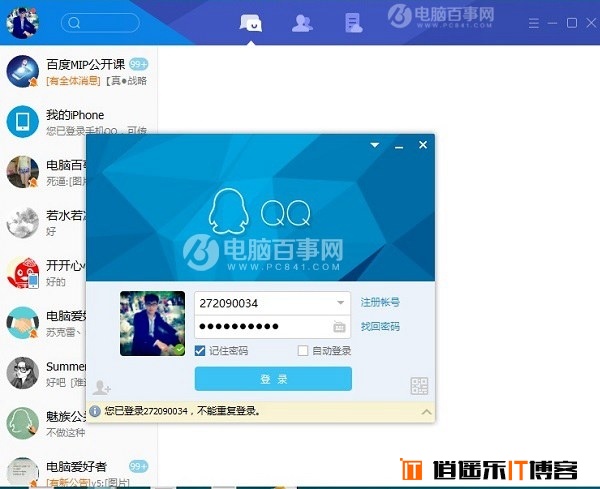This screenshot has width=600, height=489.
Task: Open the 电脑爱好者 group chat
Action: tap(78, 472)
